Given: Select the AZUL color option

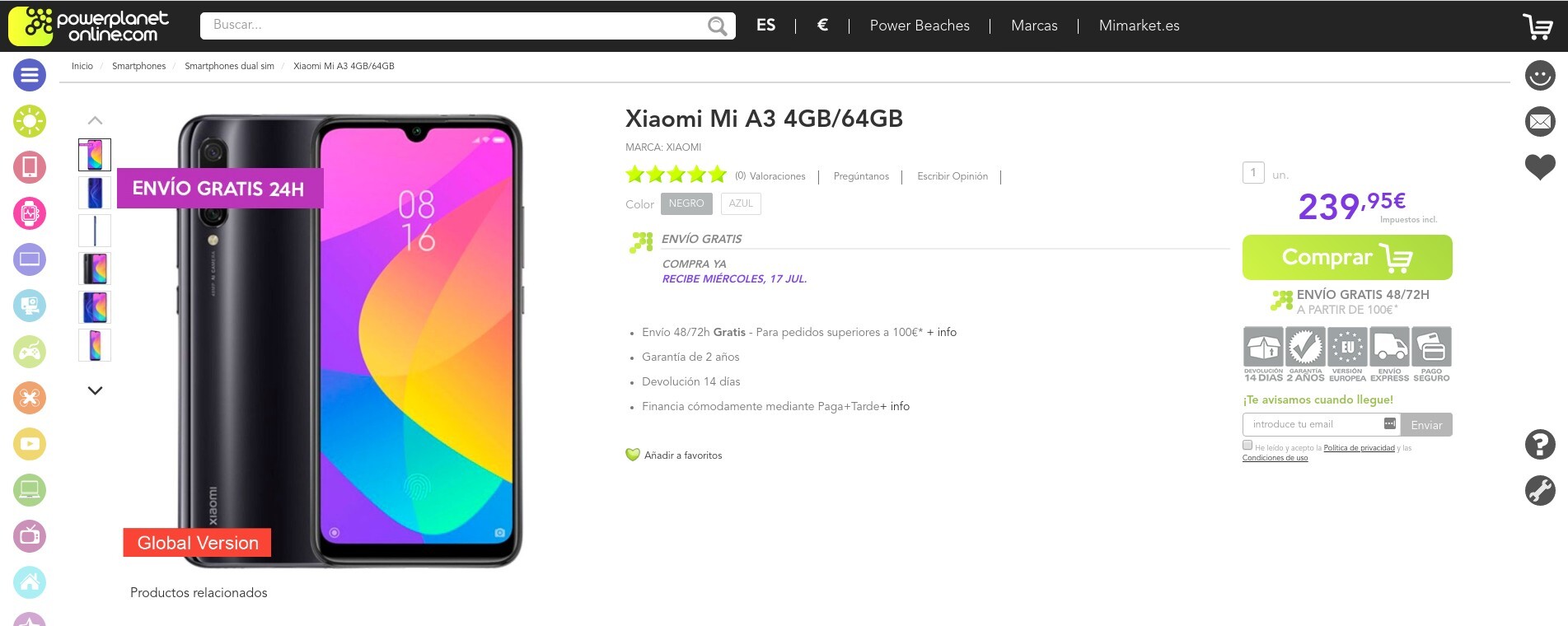Looking at the screenshot, I should [x=741, y=203].
